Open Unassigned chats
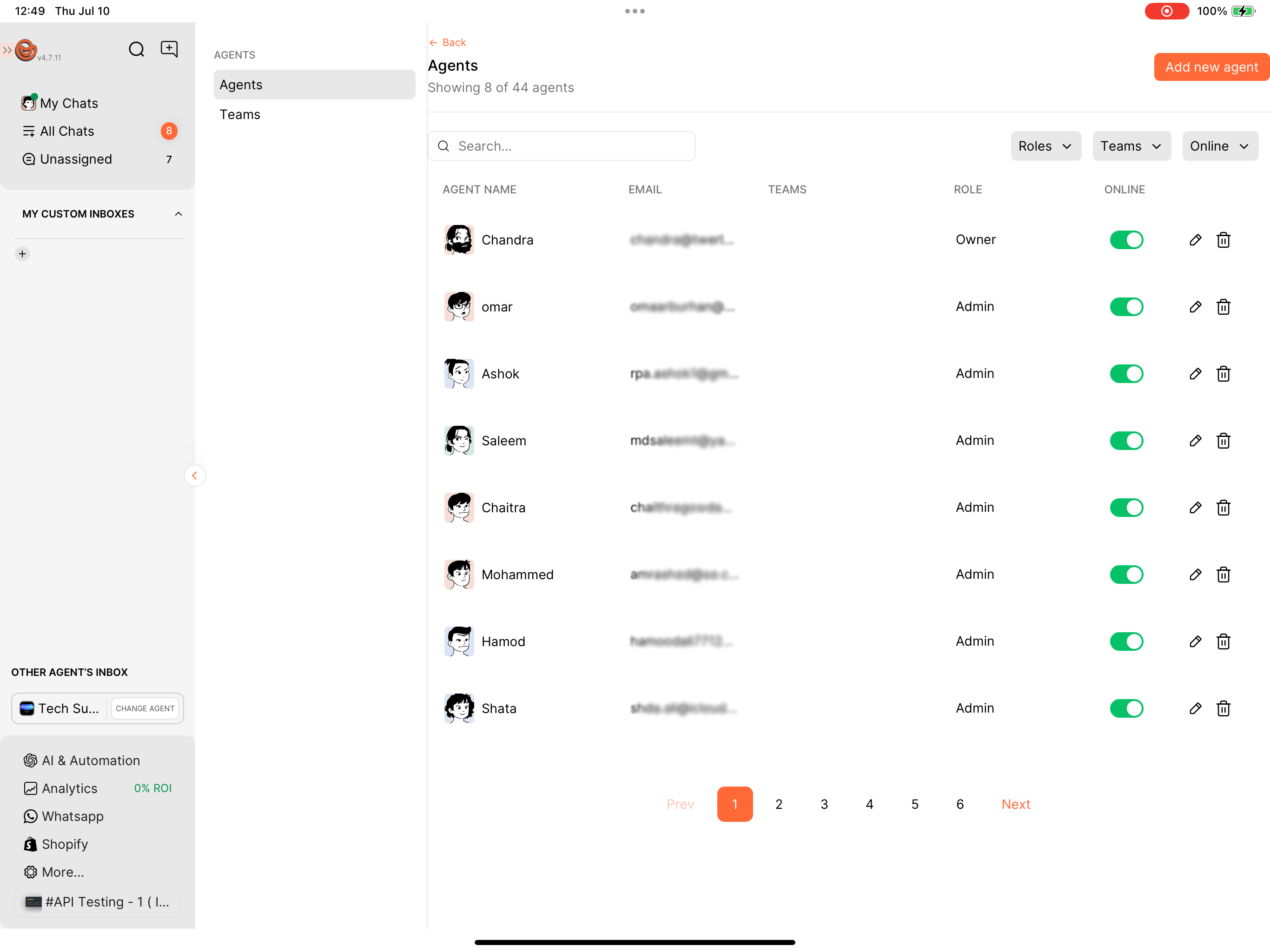 click(66, 159)
